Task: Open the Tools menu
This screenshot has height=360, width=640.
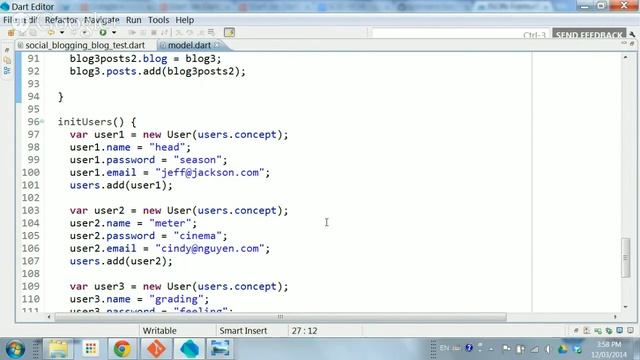Action: tap(158, 20)
